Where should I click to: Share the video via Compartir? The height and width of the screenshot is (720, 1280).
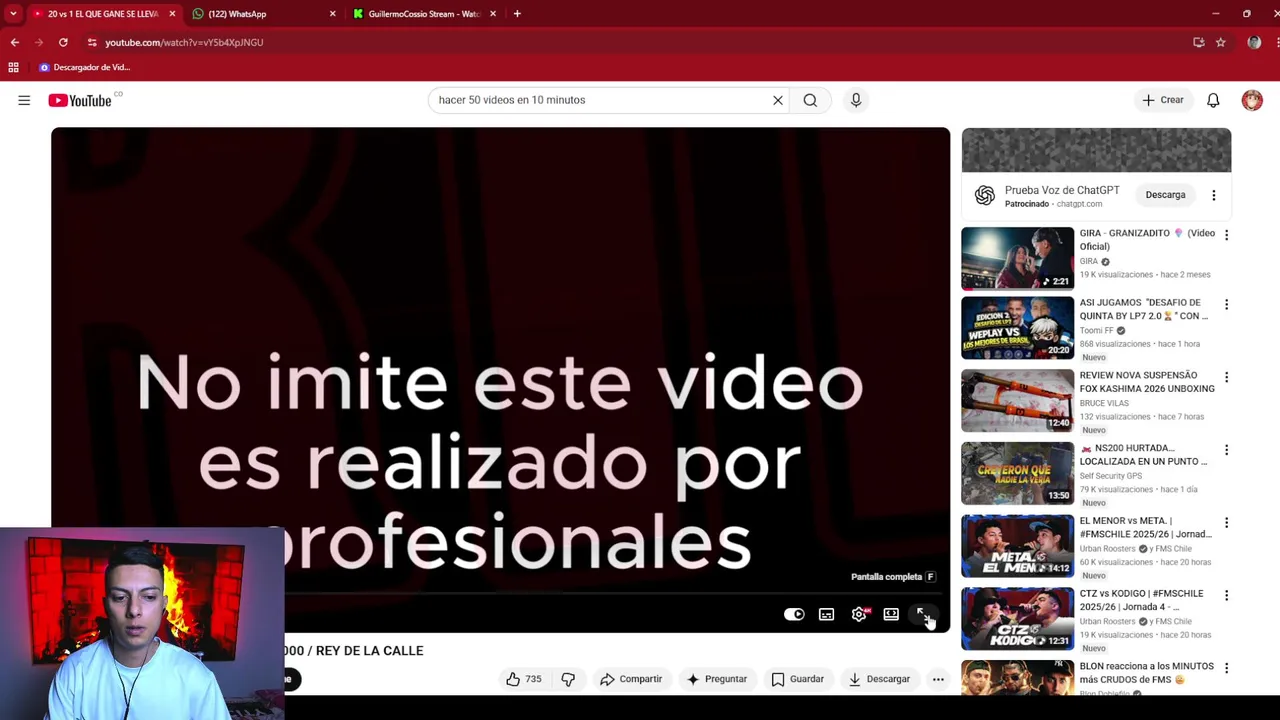point(631,679)
